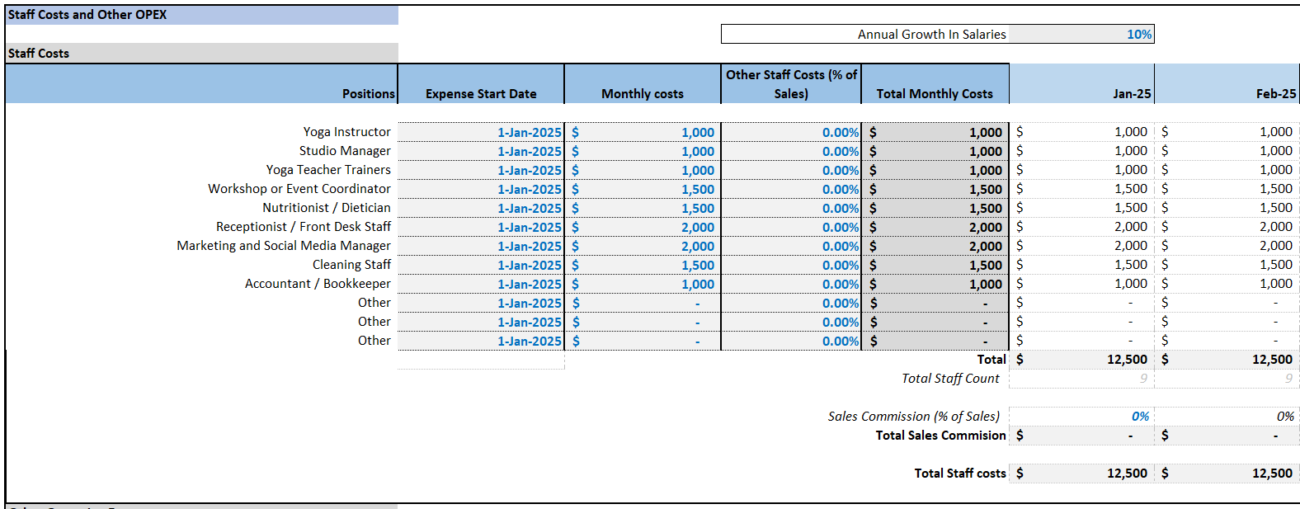1300x509 pixels.
Task: Select the Expense Start Date column header
Action: 481,84
